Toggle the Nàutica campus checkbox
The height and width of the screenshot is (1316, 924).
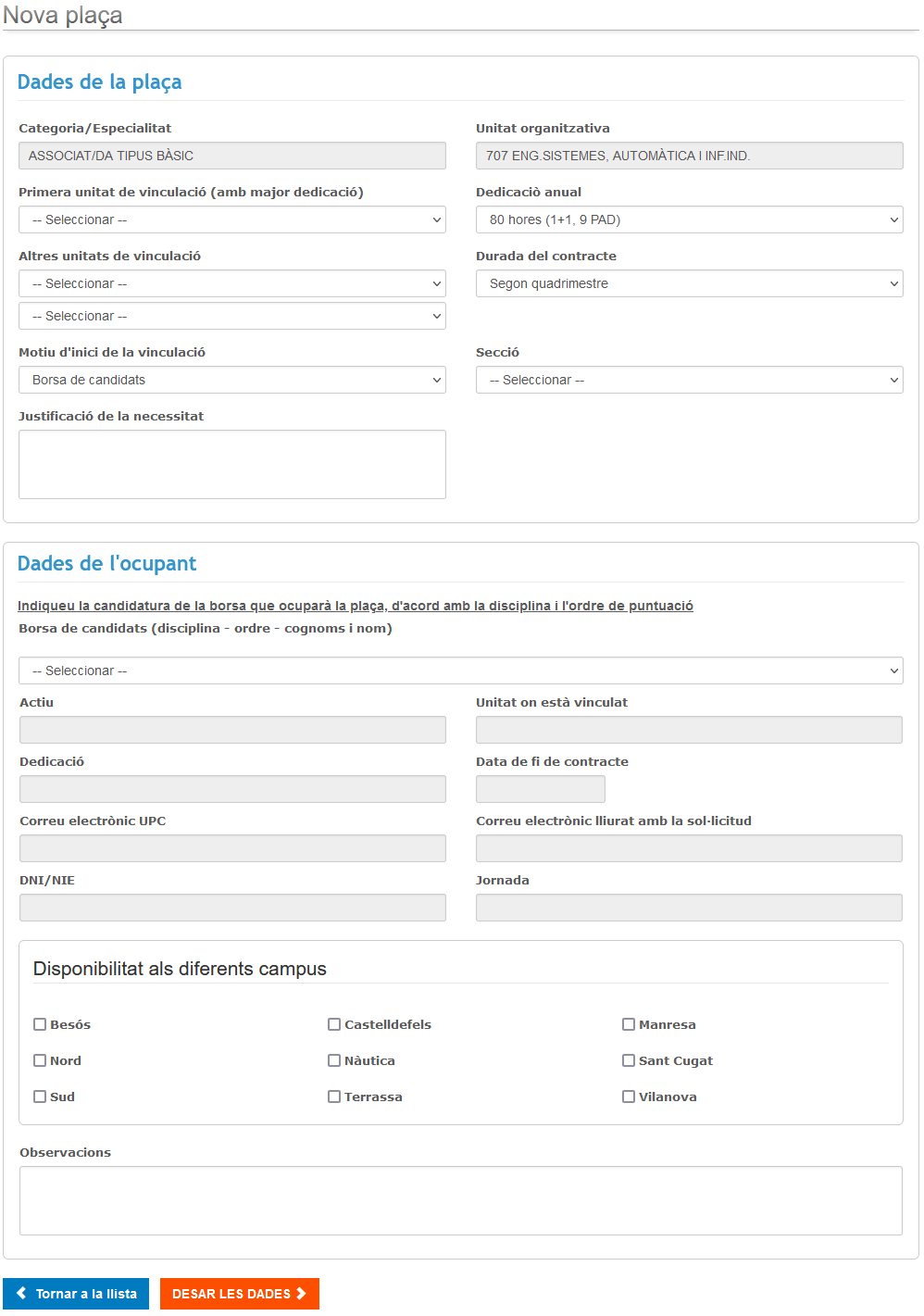point(334,1060)
